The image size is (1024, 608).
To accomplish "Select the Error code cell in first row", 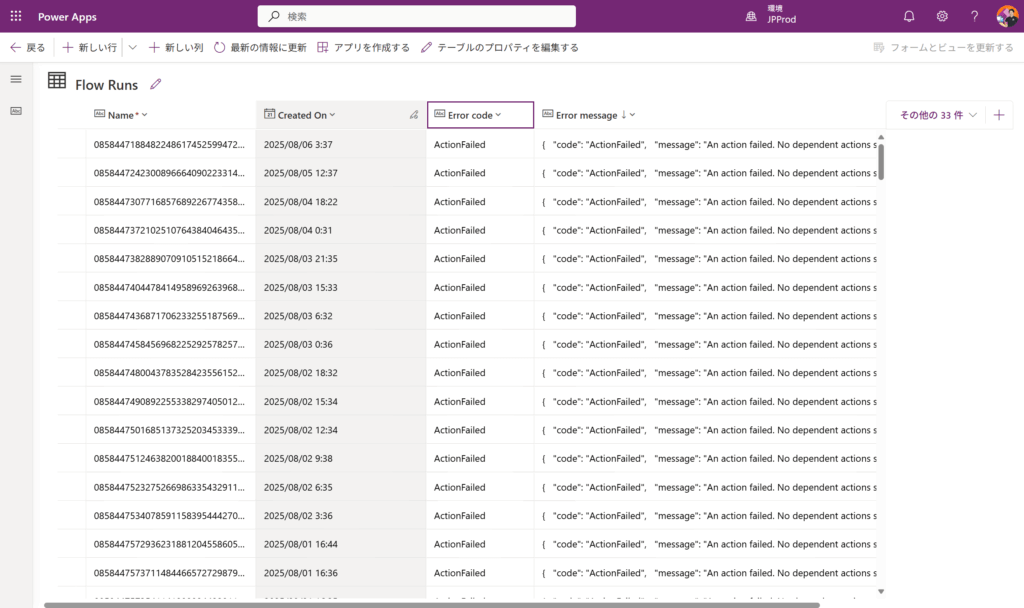I will click(480, 145).
